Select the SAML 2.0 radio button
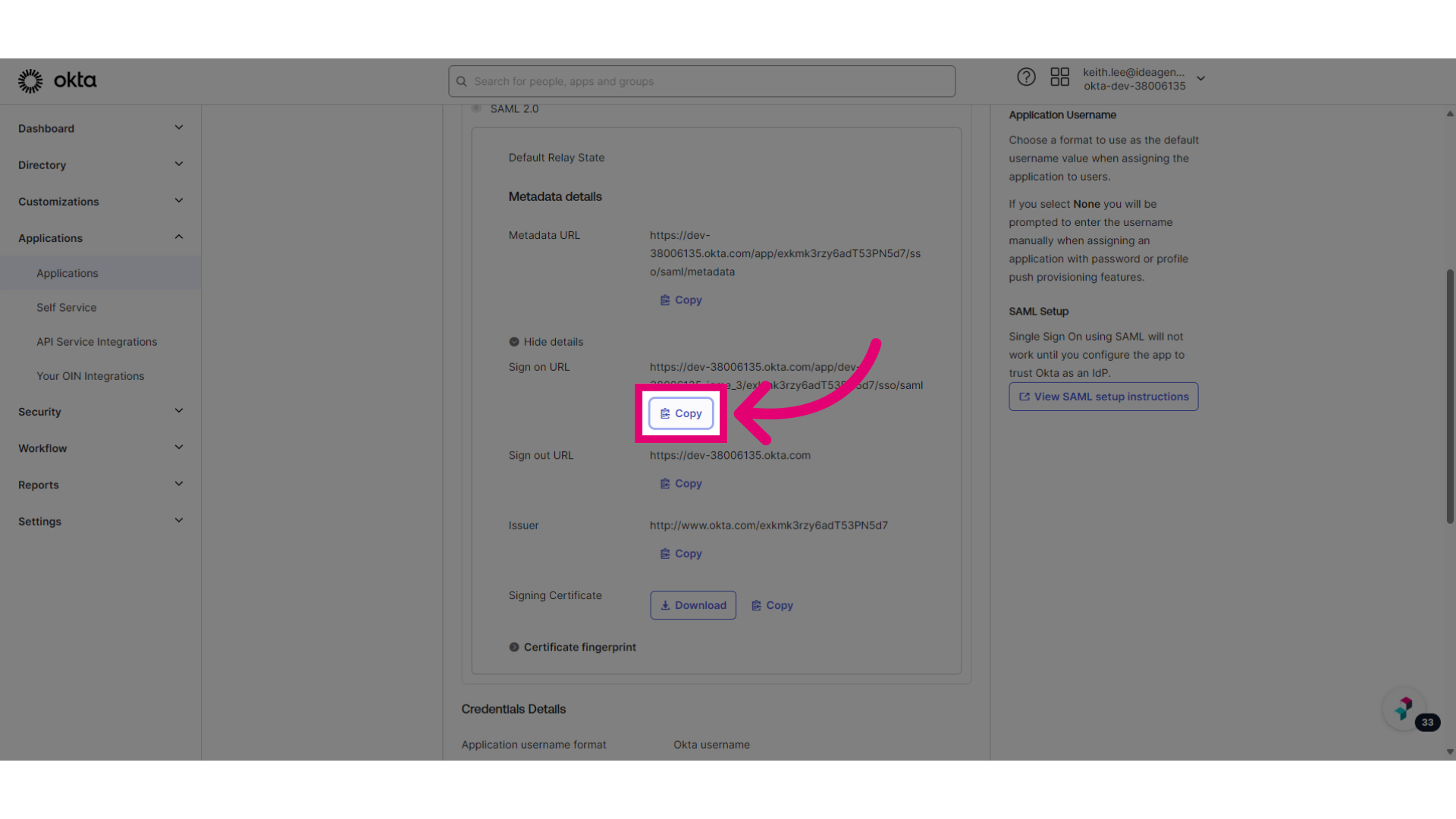 [x=477, y=108]
